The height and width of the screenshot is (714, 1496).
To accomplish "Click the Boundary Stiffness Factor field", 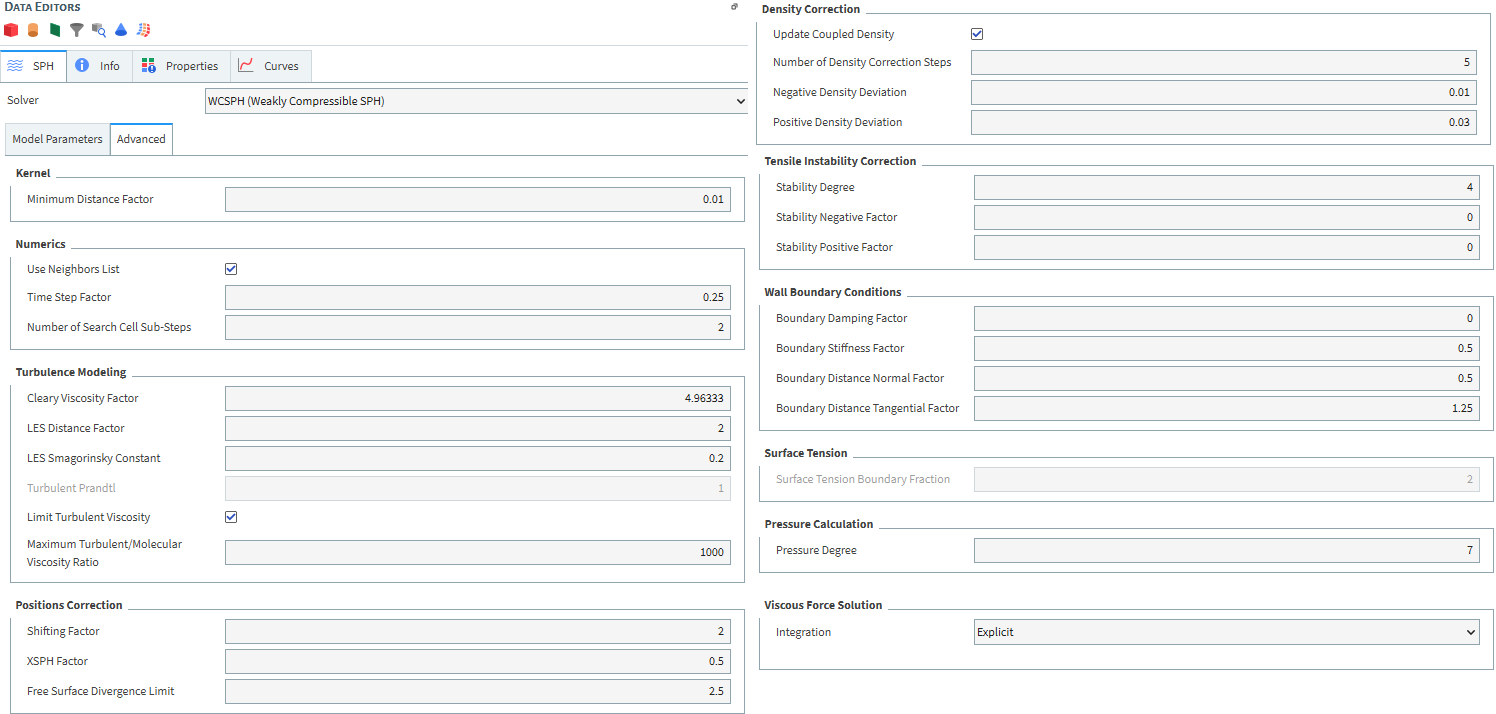I will tap(1226, 348).
